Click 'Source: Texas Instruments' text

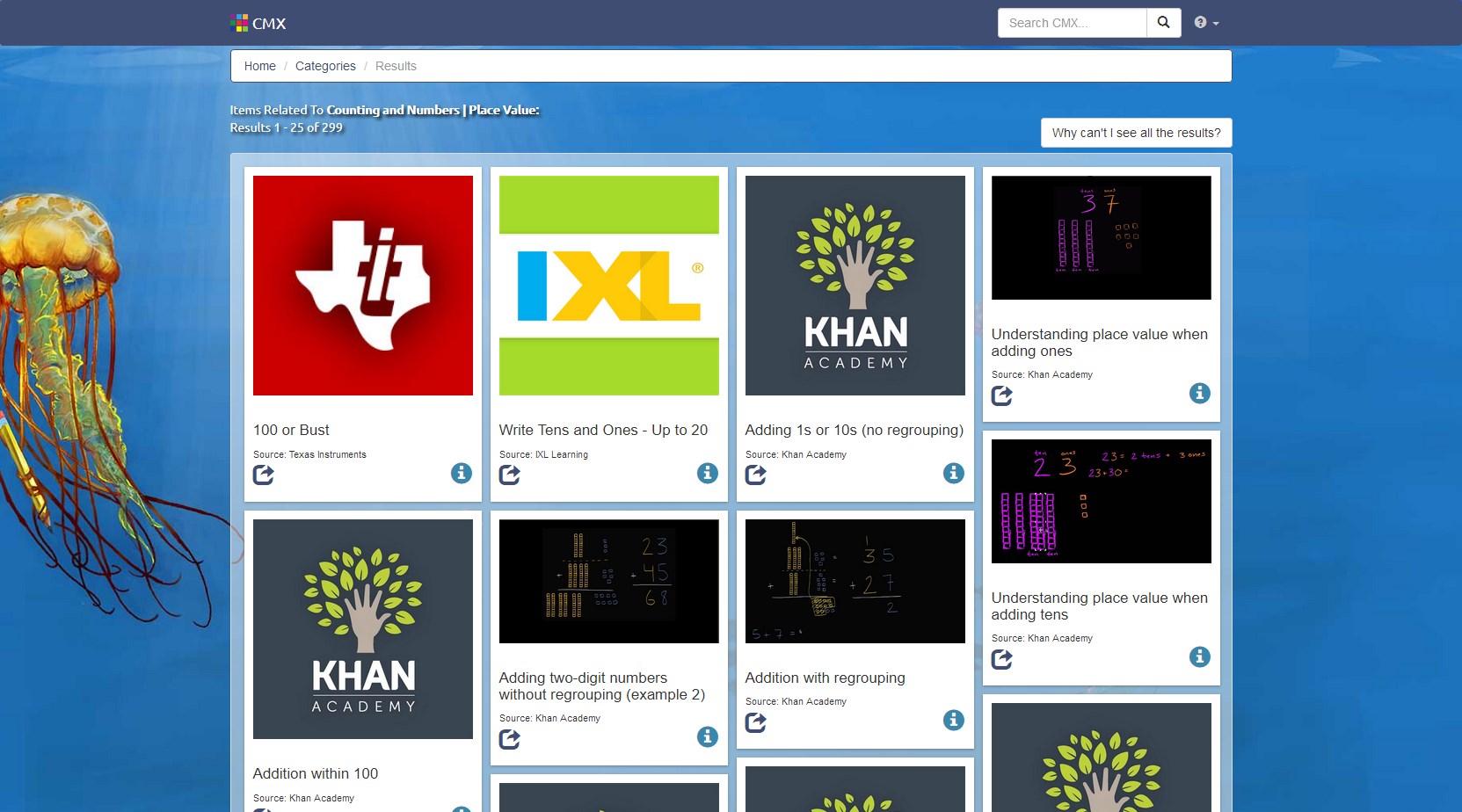click(309, 454)
